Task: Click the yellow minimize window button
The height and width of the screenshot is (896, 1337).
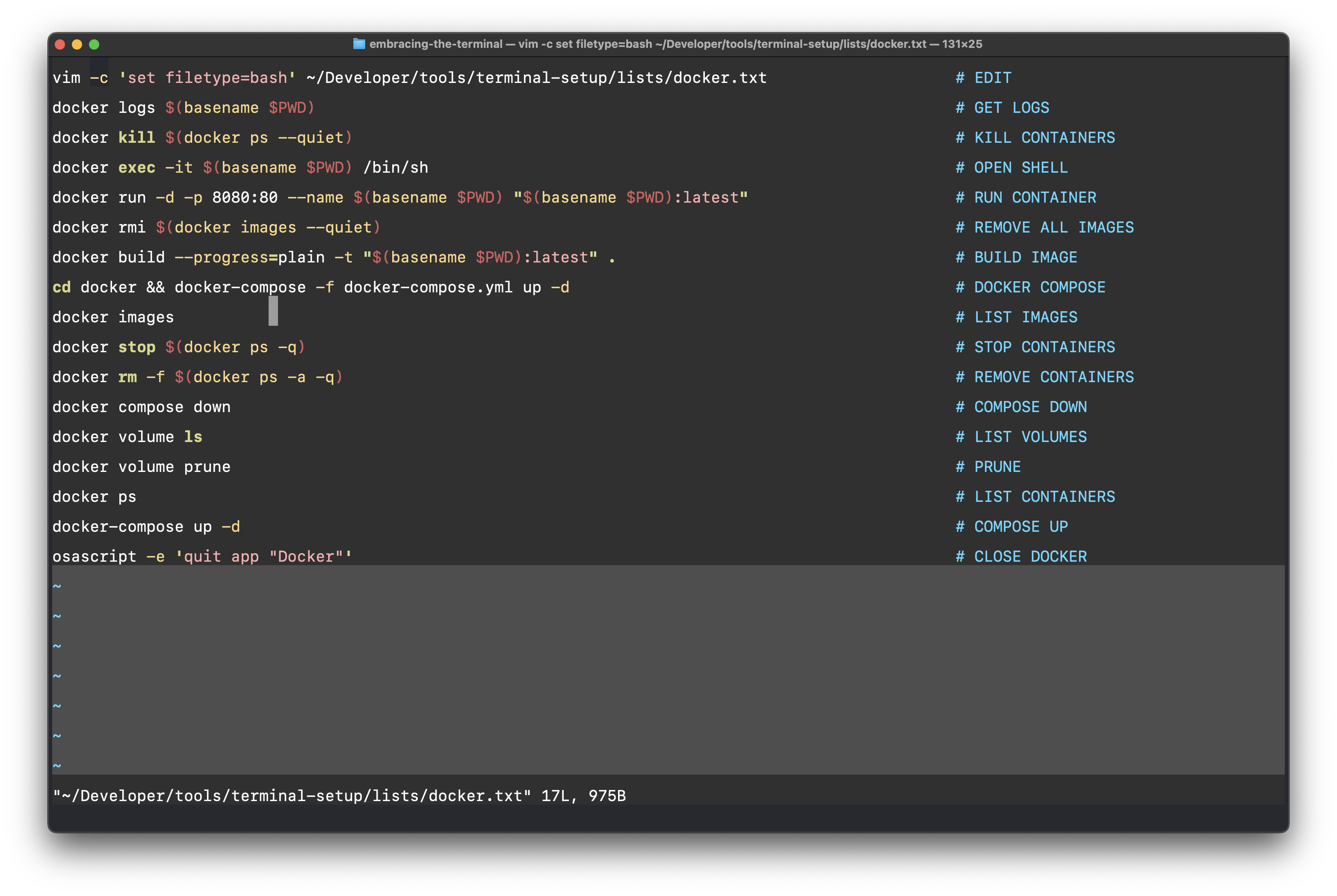Action: pos(77,44)
